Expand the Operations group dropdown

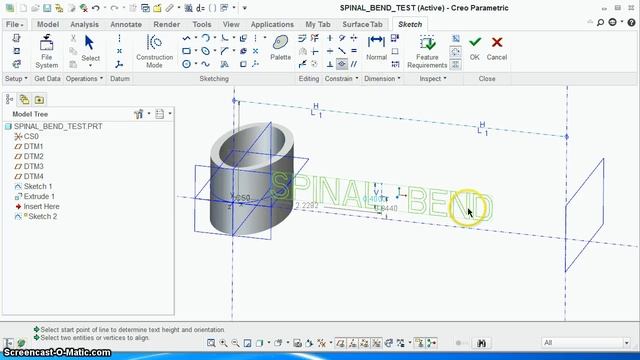tap(84, 78)
